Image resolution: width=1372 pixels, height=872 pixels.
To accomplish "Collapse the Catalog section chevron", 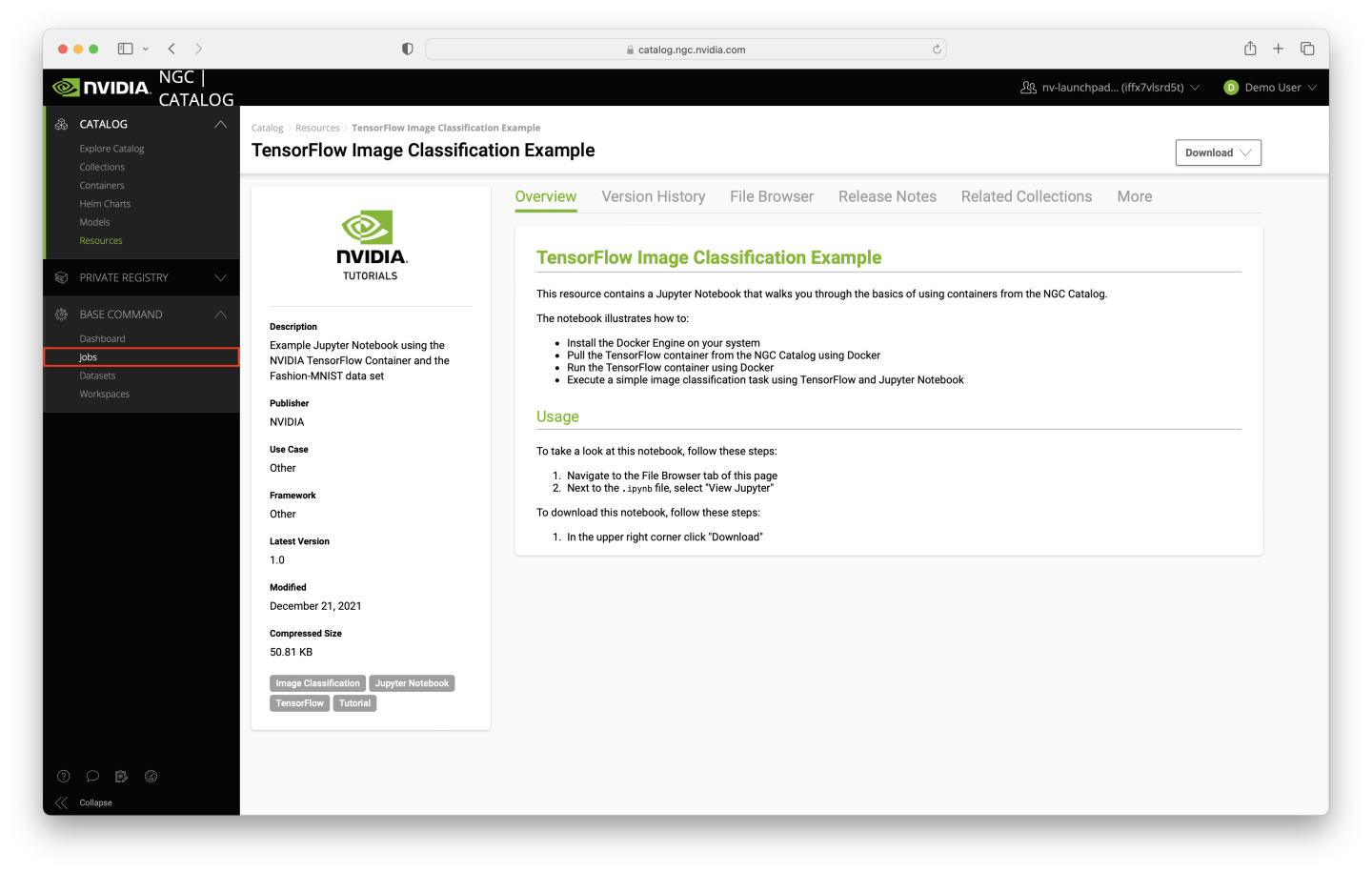I will [220, 123].
